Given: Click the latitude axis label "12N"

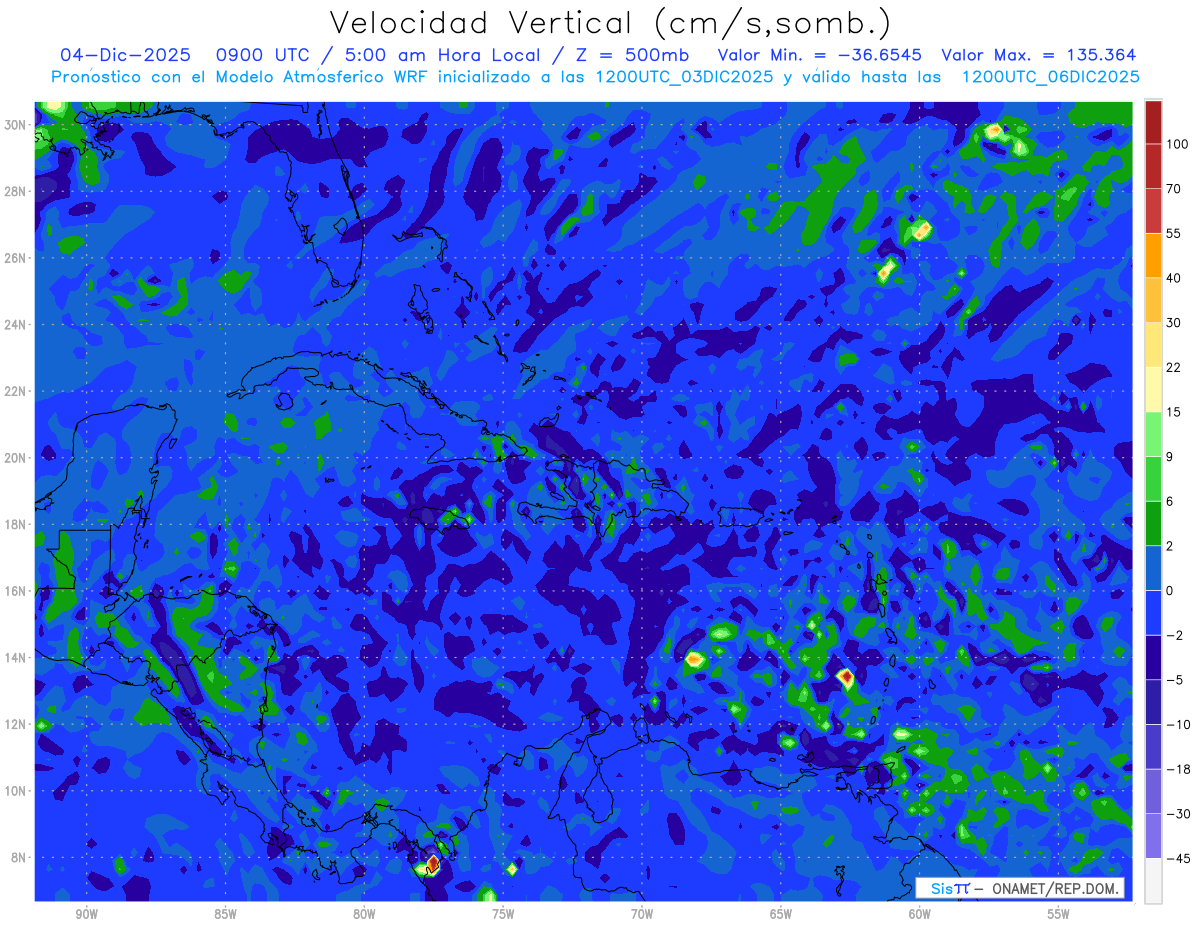Looking at the screenshot, I should 15,724.
